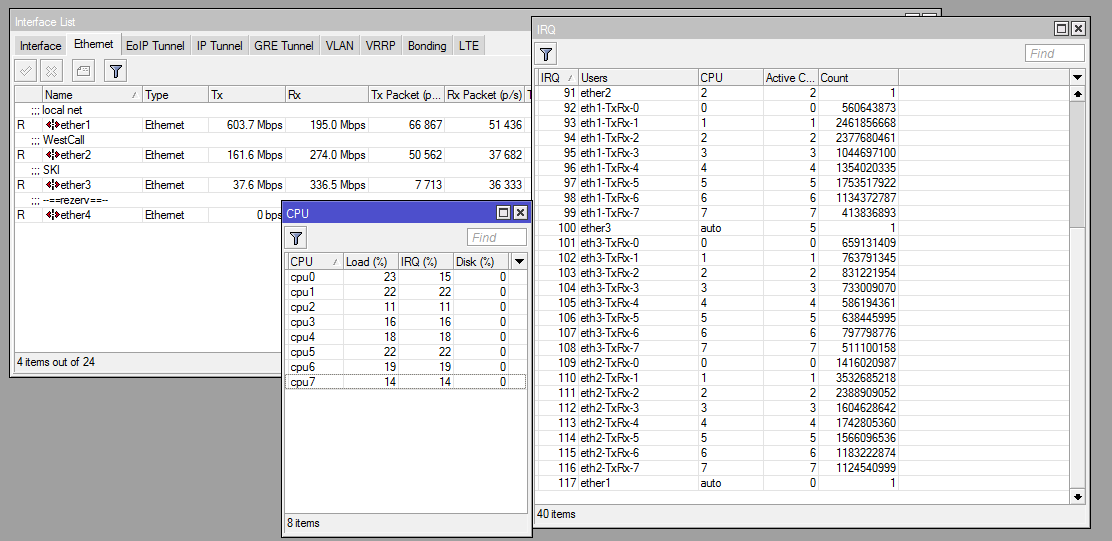Open the CPU table columns dropdown arrow

pyautogui.click(x=518, y=262)
